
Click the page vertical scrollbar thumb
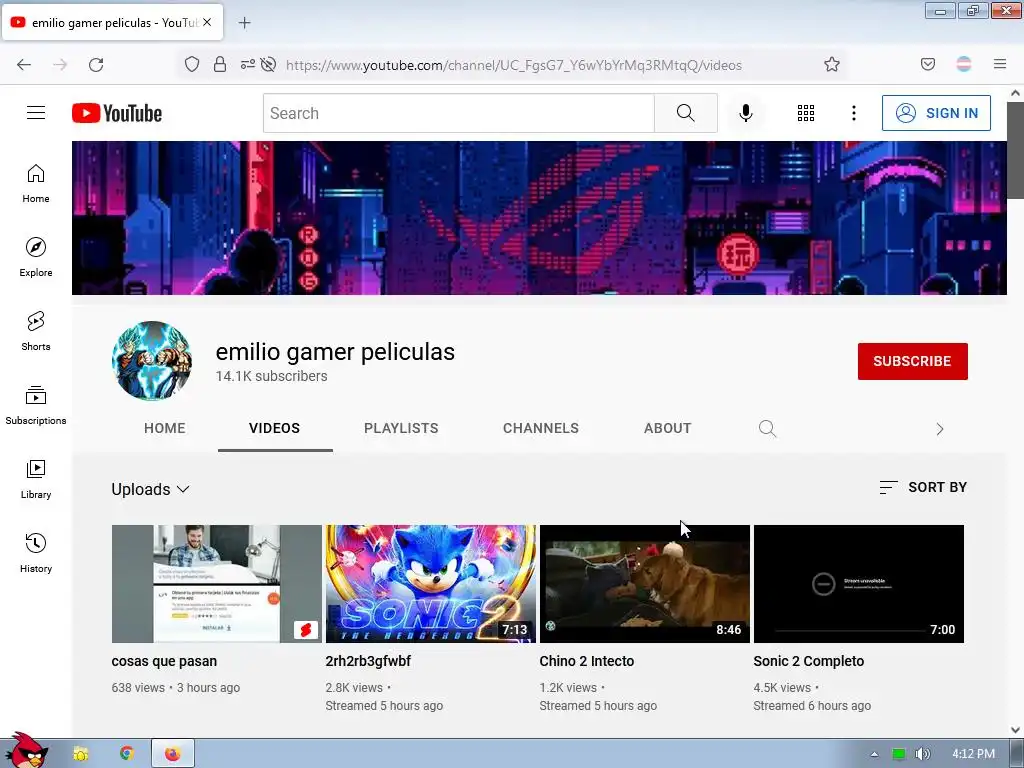tap(1016, 150)
